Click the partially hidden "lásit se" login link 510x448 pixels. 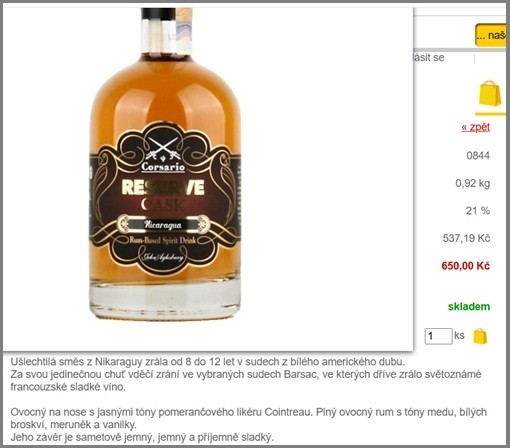coord(429,57)
